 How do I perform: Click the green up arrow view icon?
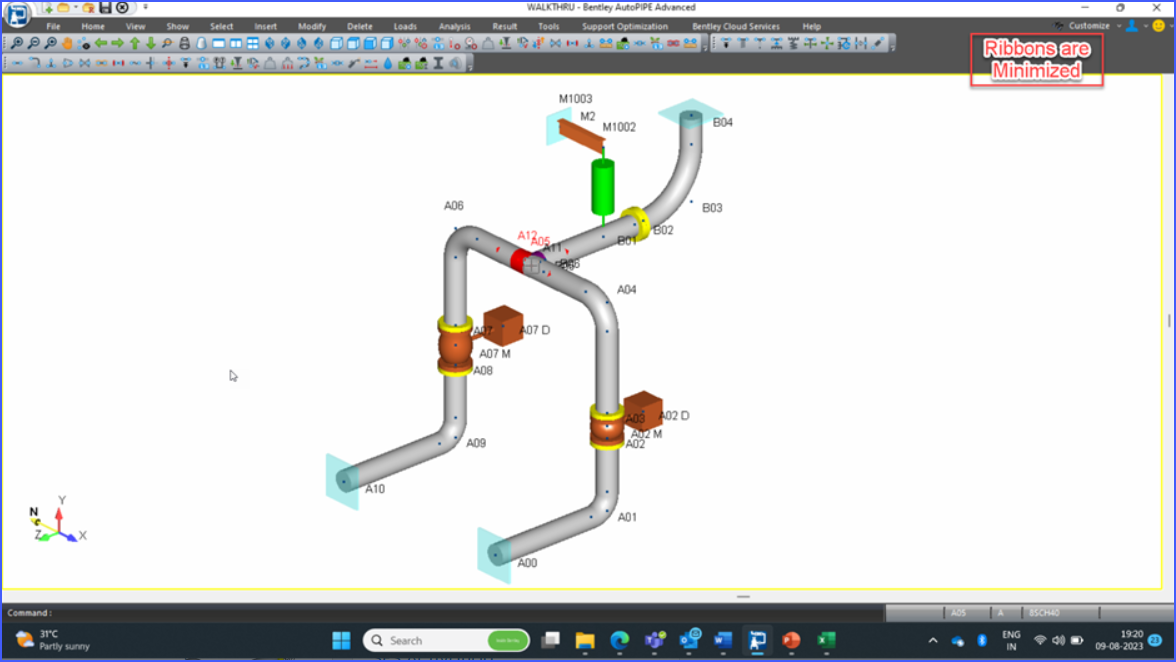(x=135, y=43)
